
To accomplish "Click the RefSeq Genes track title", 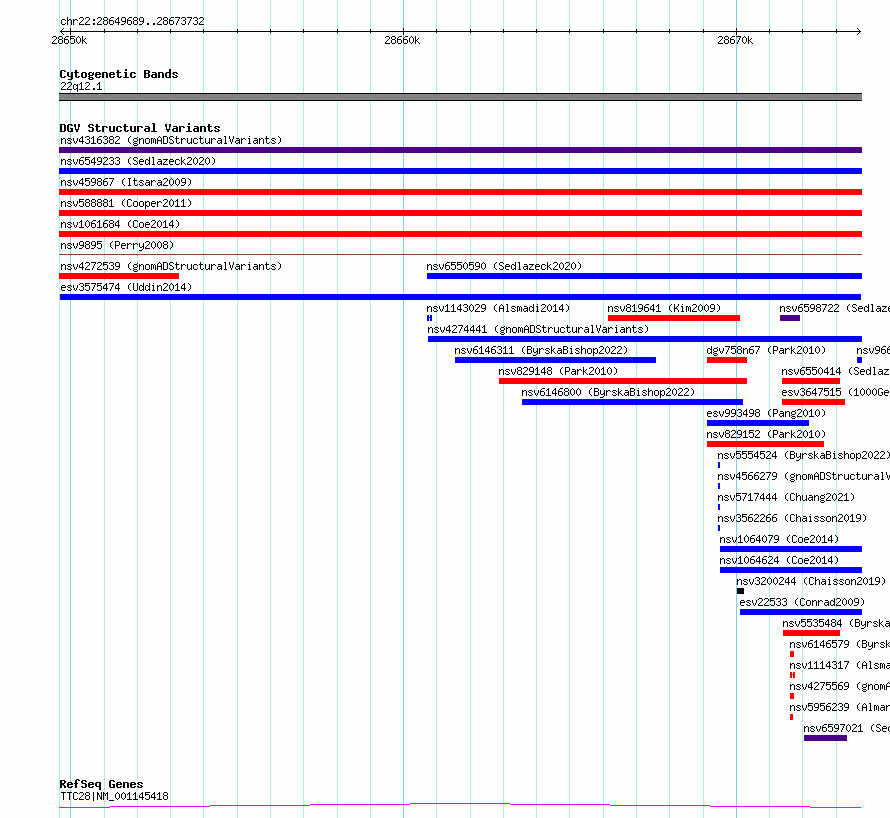I will [x=101, y=785].
